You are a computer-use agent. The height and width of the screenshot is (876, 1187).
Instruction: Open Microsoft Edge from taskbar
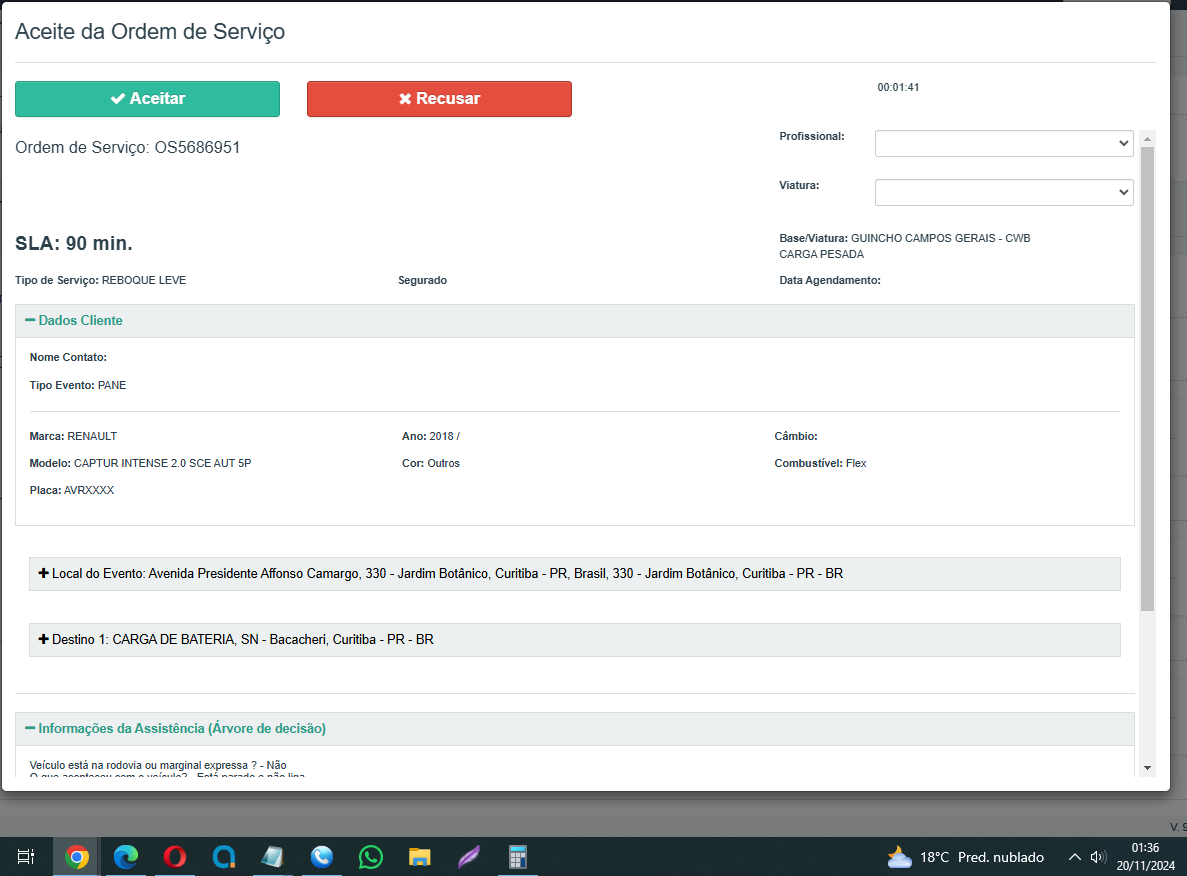(126, 857)
